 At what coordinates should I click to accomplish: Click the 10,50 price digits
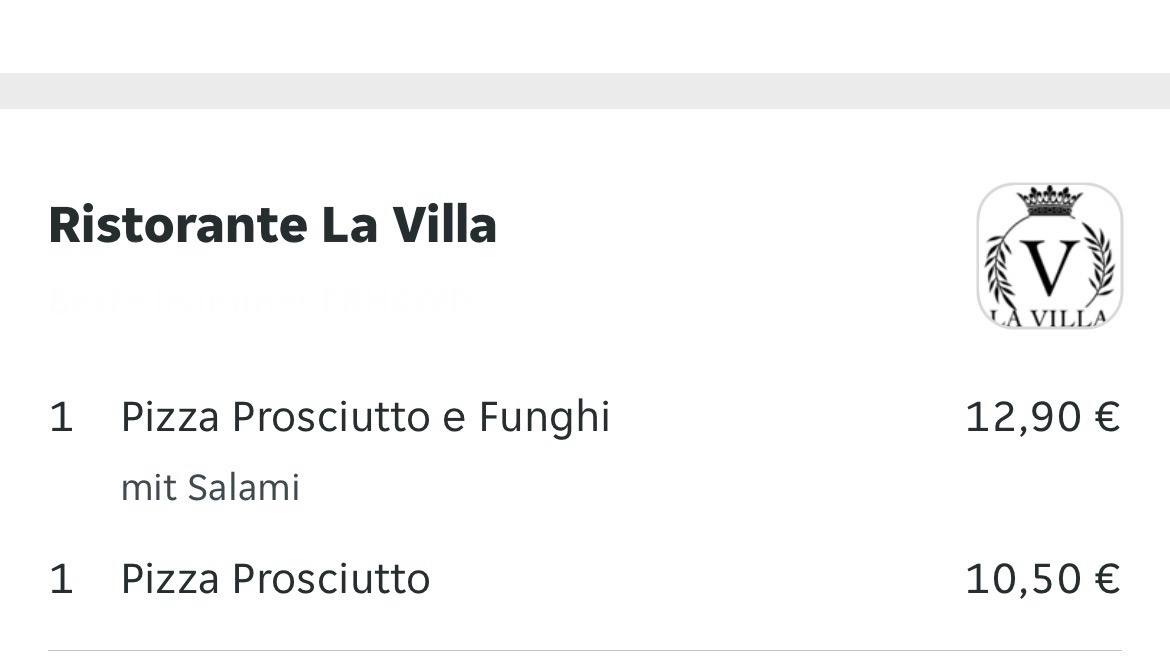pos(1024,579)
